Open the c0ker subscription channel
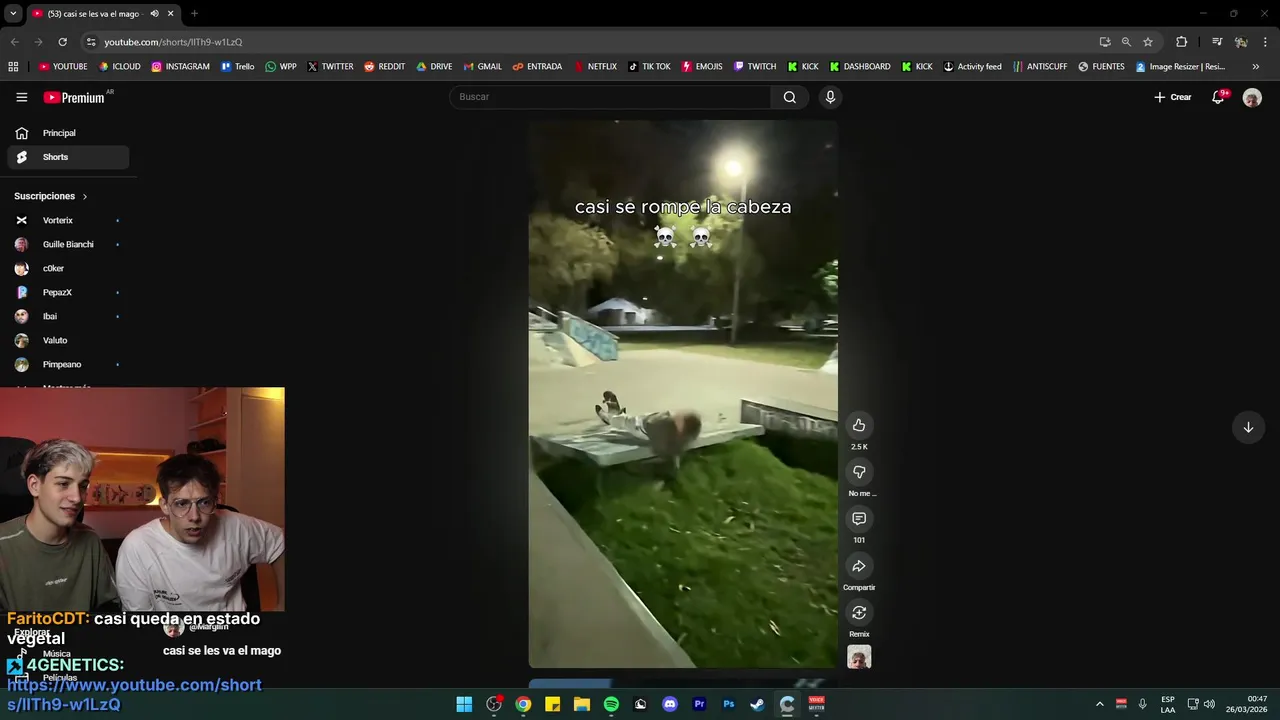Image resolution: width=1280 pixels, height=720 pixels. click(68, 268)
